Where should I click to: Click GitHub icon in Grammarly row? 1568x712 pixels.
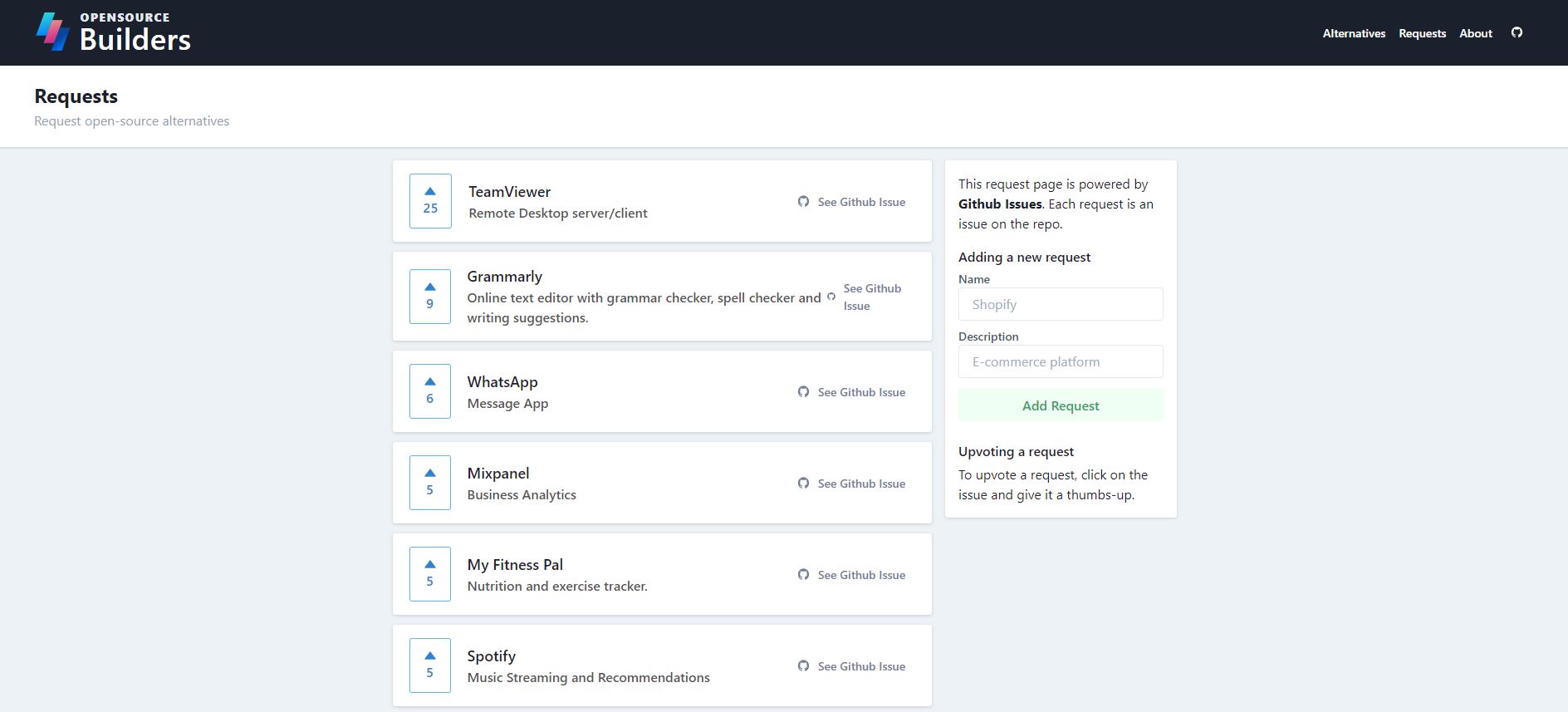831,297
